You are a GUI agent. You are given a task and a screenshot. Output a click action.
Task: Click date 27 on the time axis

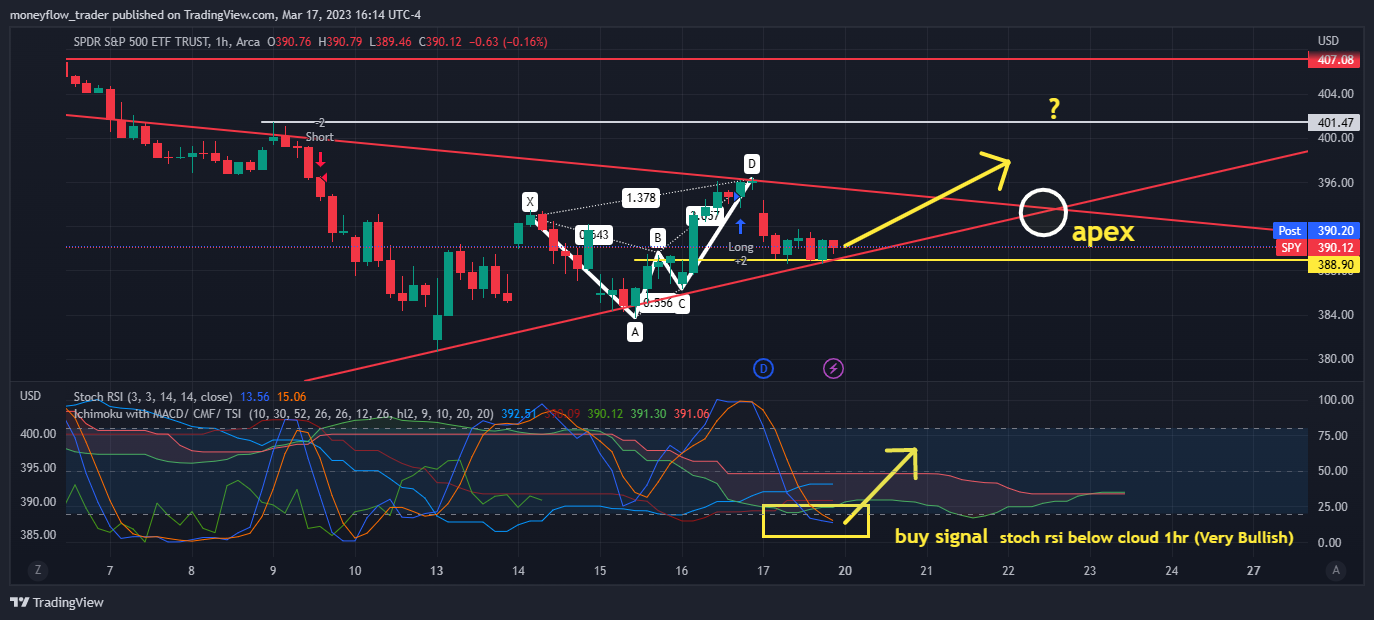coord(1254,571)
